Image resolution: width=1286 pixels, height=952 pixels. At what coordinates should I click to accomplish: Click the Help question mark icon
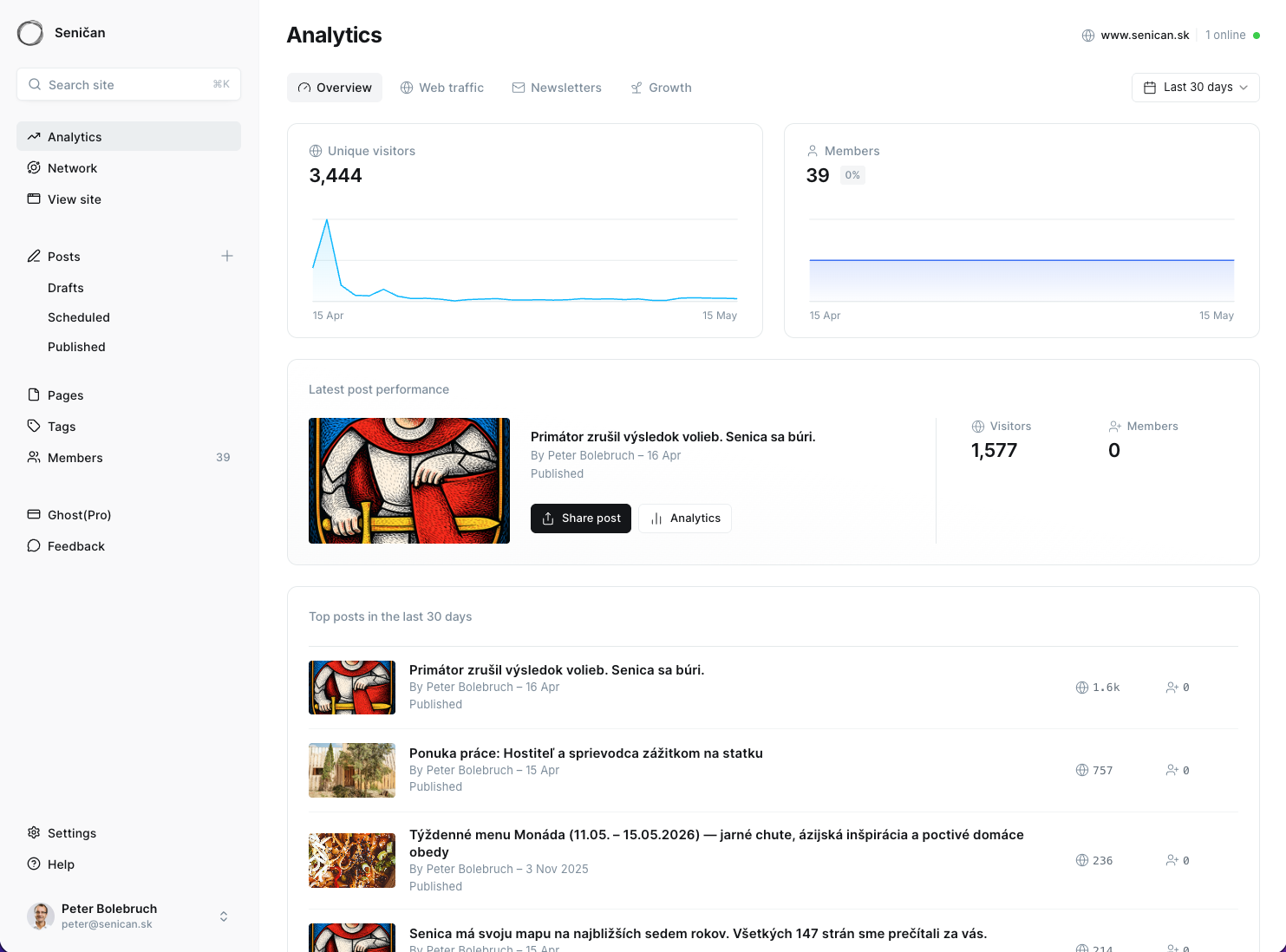point(34,864)
